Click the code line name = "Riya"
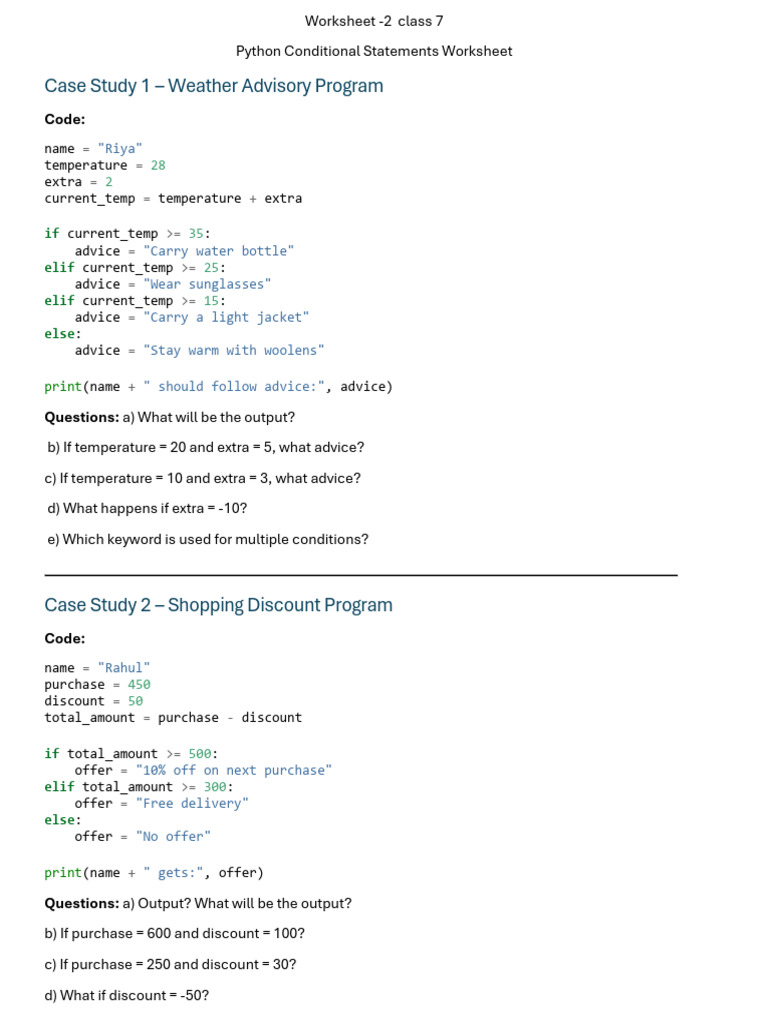Image resolution: width=768 pixels, height=1024 pixels. (93, 148)
